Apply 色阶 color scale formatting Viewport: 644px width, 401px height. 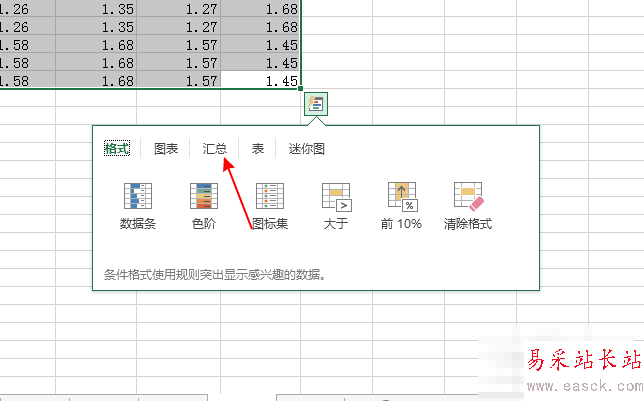204,205
